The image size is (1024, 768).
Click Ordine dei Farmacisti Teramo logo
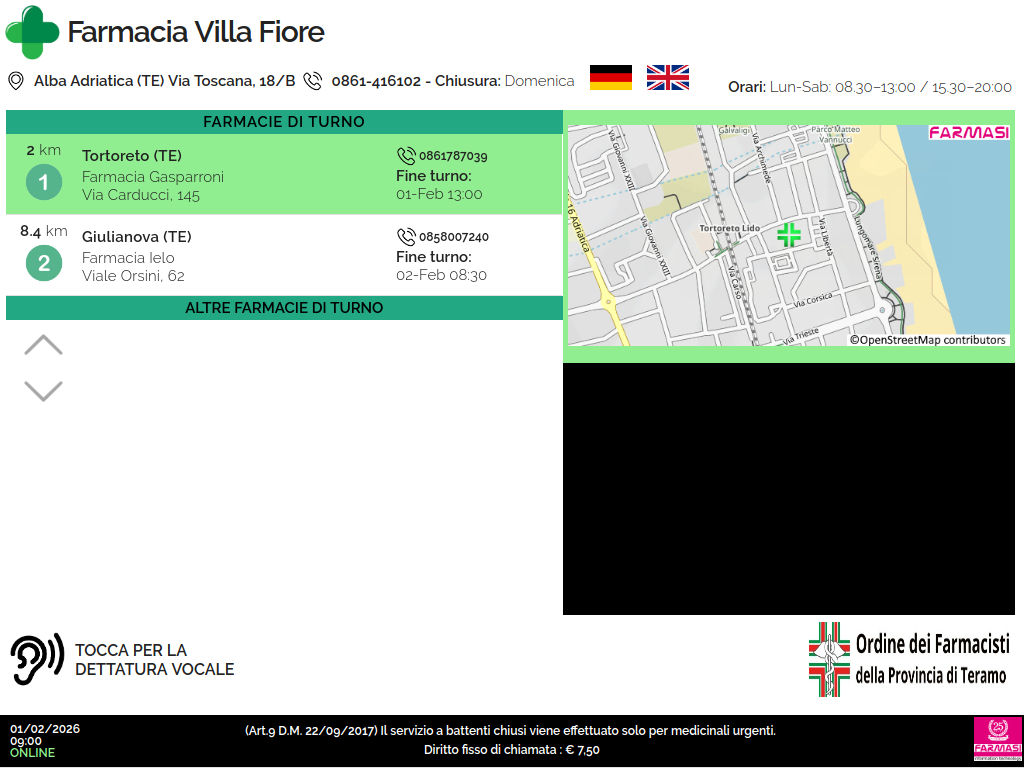tap(909, 659)
